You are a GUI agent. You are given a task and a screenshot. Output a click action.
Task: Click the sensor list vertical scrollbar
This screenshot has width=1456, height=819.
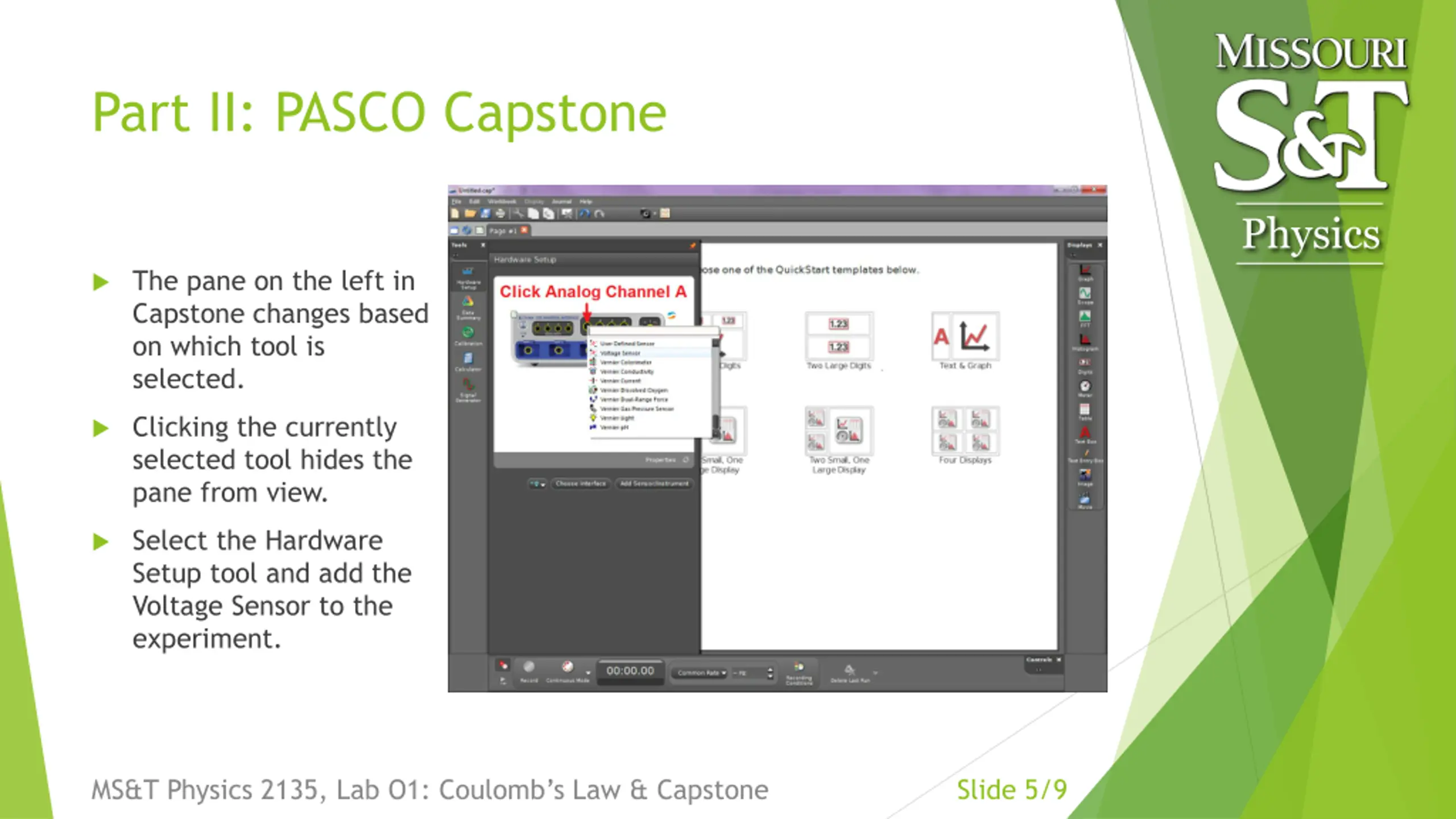pyautogui.click(x=715, y=388)
